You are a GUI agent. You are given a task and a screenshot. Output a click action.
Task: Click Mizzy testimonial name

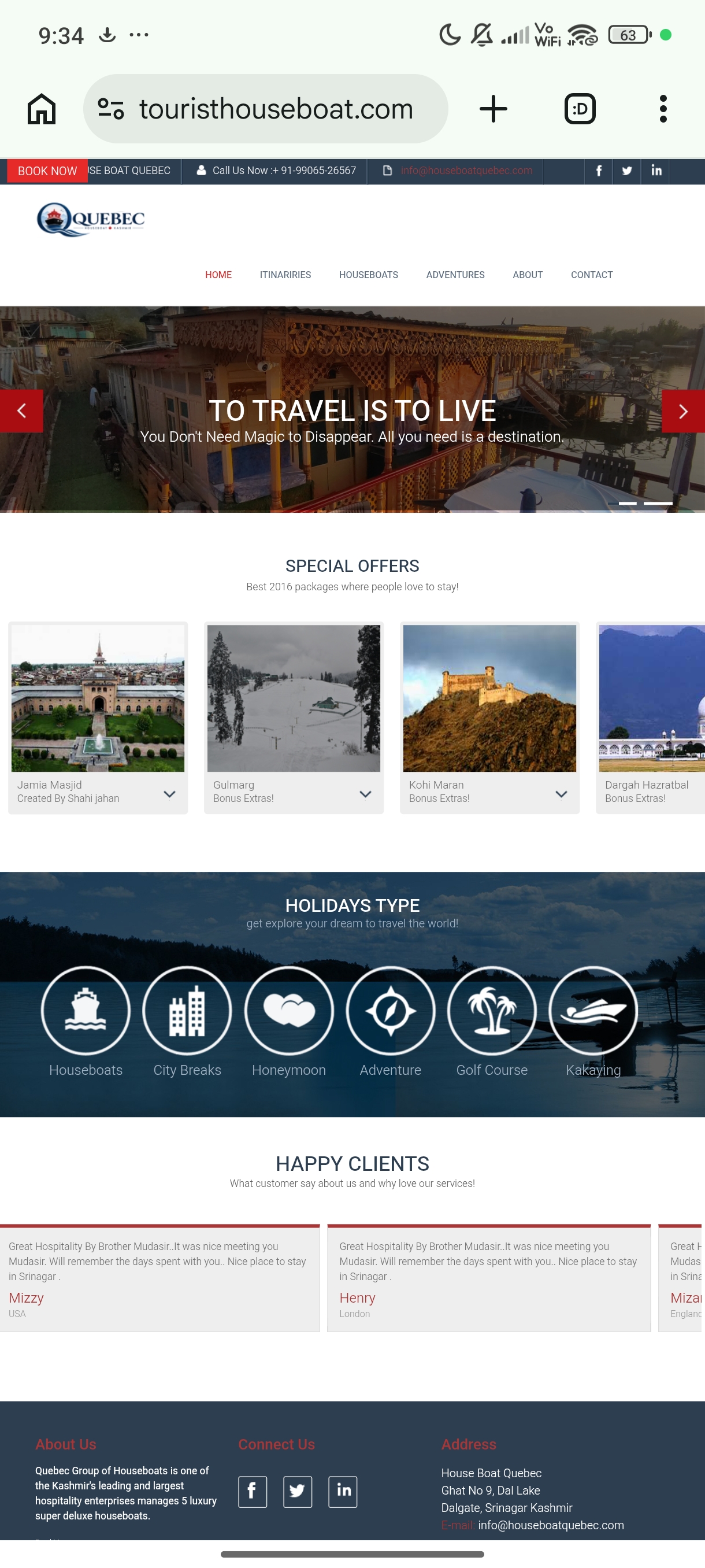pos(26,1298)
